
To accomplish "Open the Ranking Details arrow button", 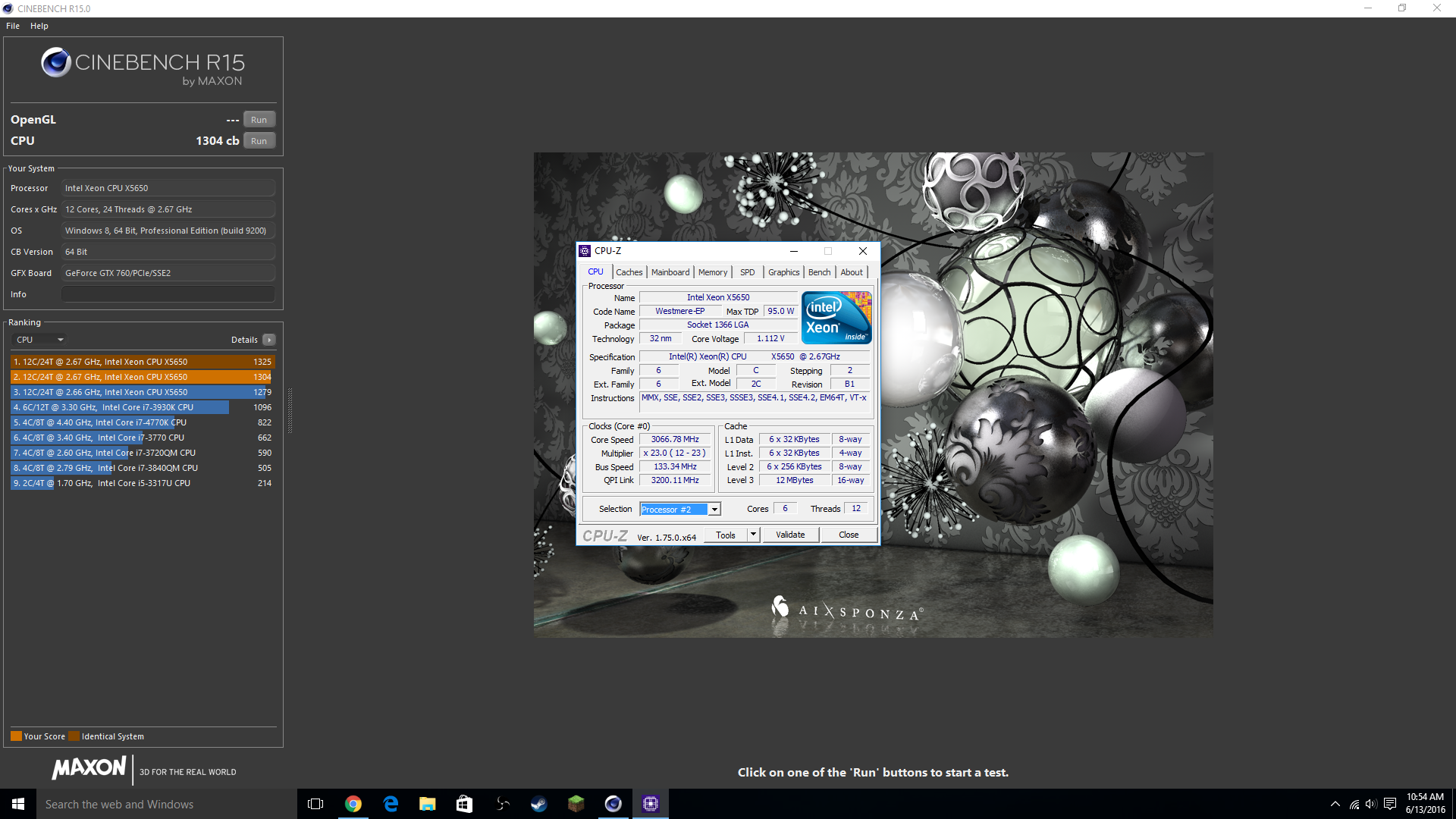I will pyautogui.click(x=269, y=340).
